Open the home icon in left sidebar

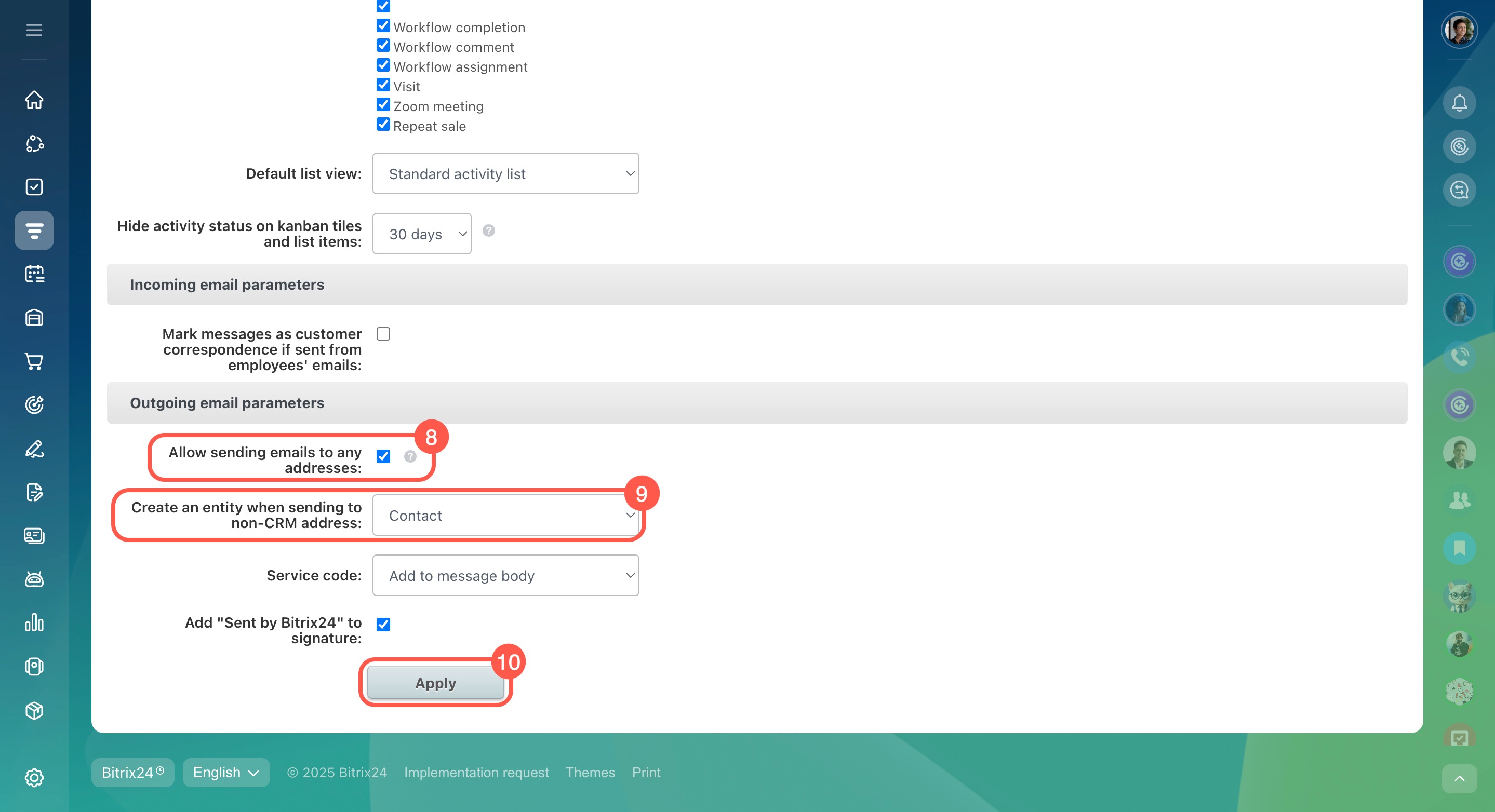[34, 100]
